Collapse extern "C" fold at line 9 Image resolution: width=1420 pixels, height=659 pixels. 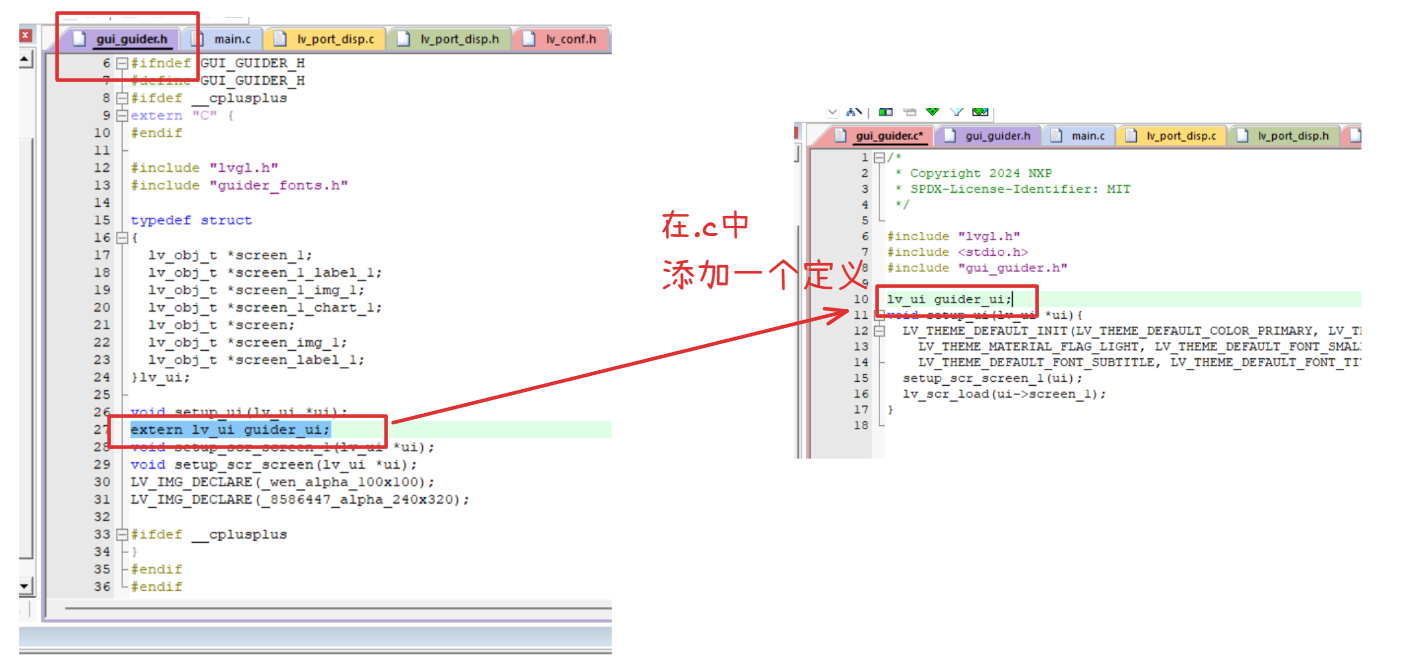(122, 115)
